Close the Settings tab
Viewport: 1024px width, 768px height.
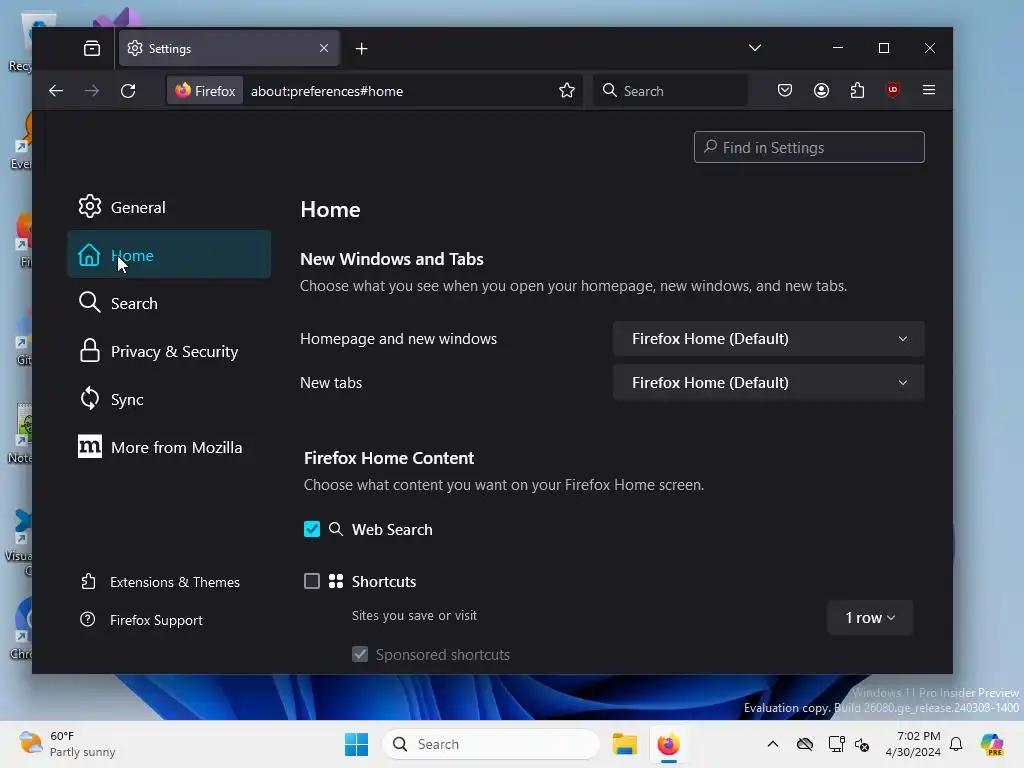[324, 48]
